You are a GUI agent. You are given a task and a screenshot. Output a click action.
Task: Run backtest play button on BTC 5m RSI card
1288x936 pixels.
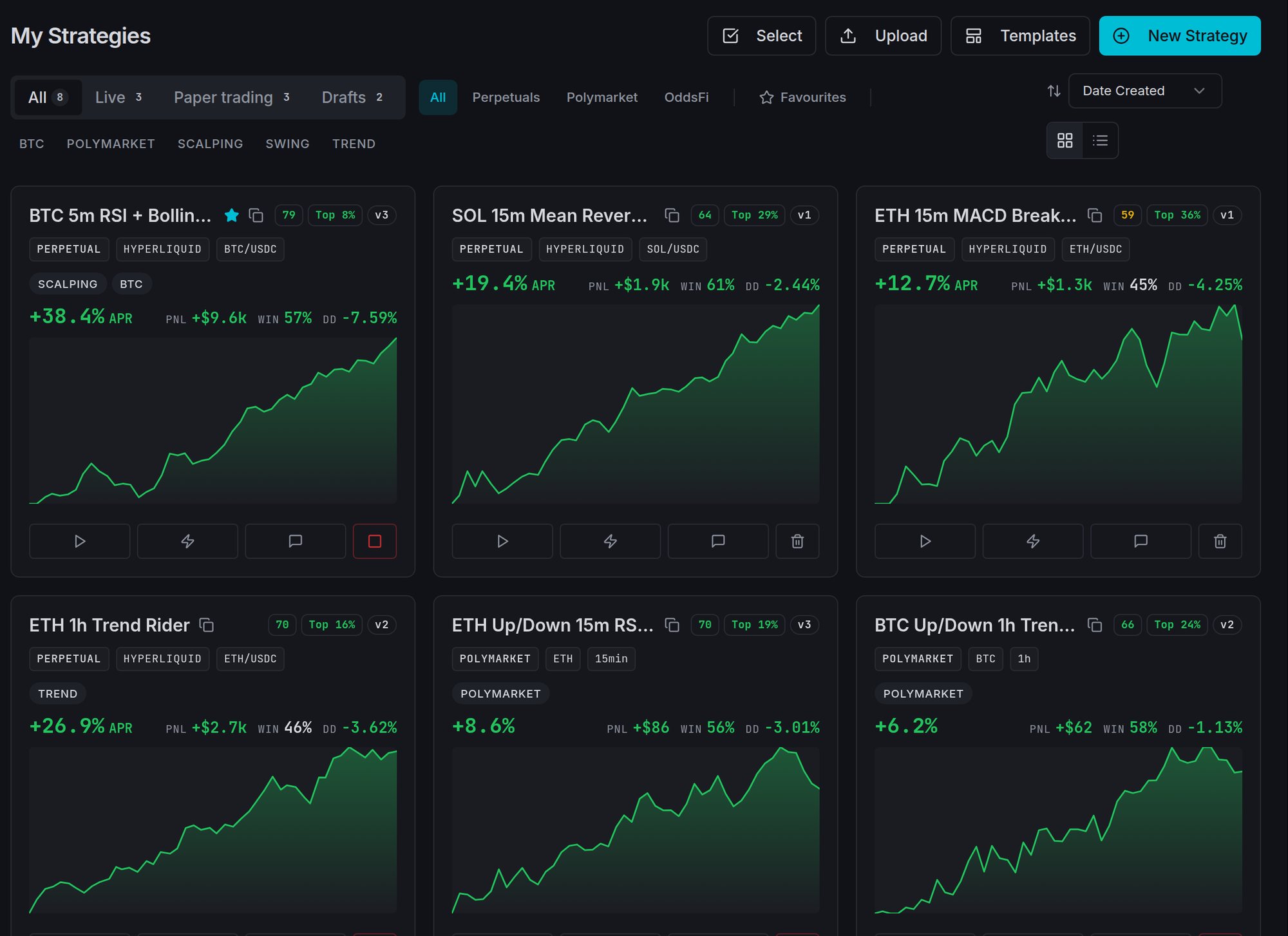coord(80,541)
